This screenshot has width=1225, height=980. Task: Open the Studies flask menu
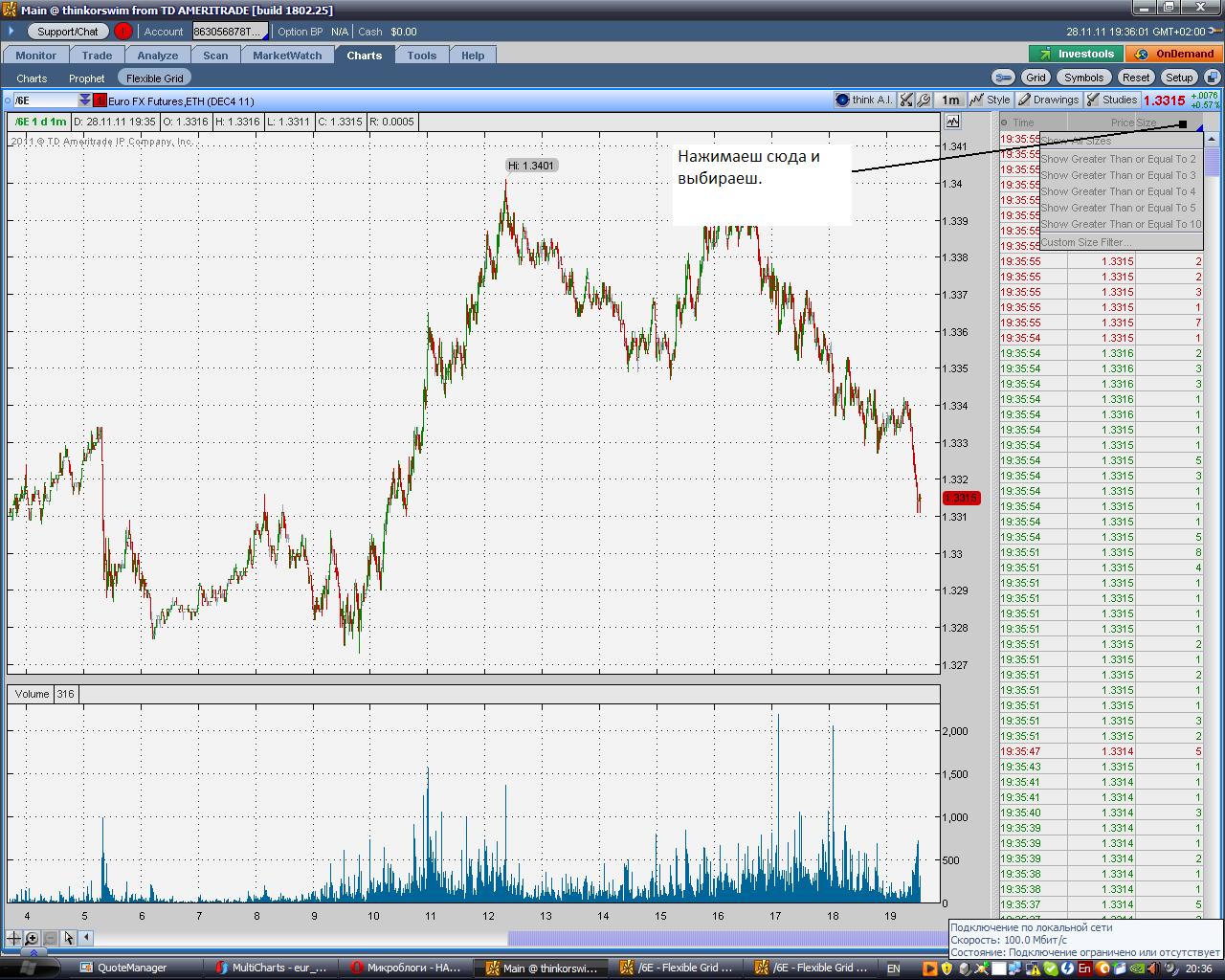point(1112,100)
